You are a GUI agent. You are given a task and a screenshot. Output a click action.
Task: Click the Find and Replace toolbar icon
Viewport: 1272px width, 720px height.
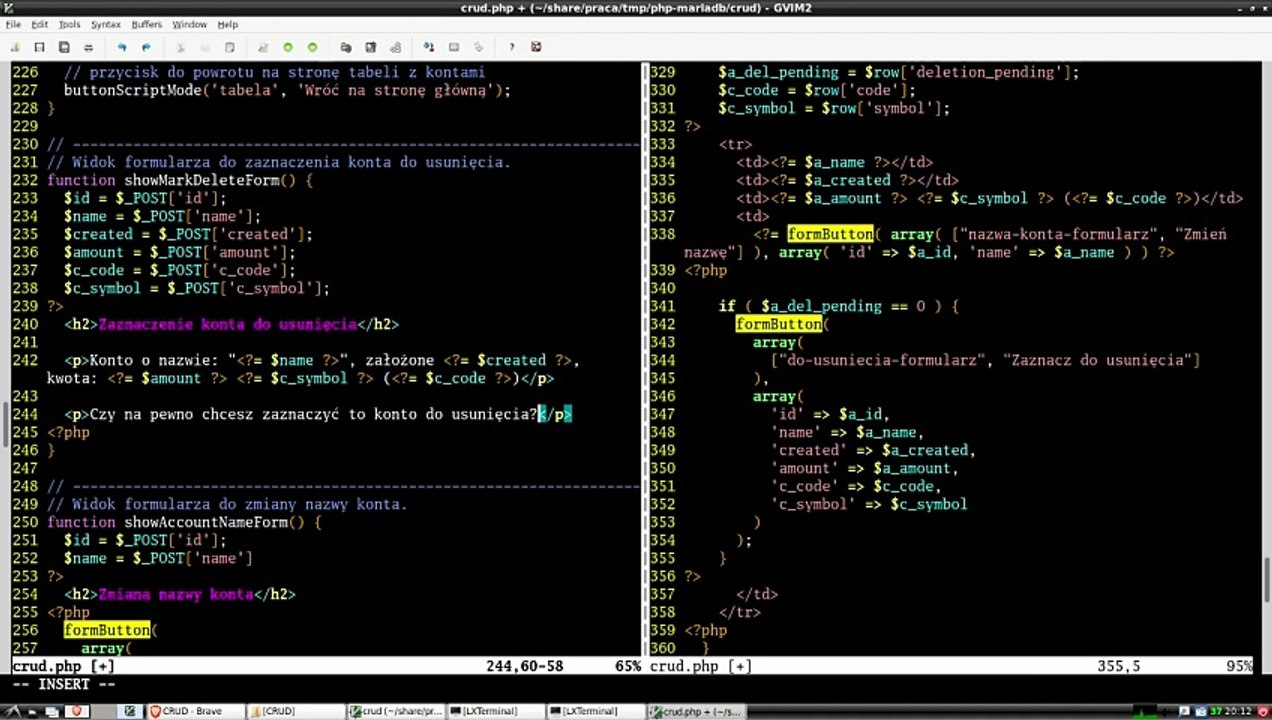tap(263, 47)
